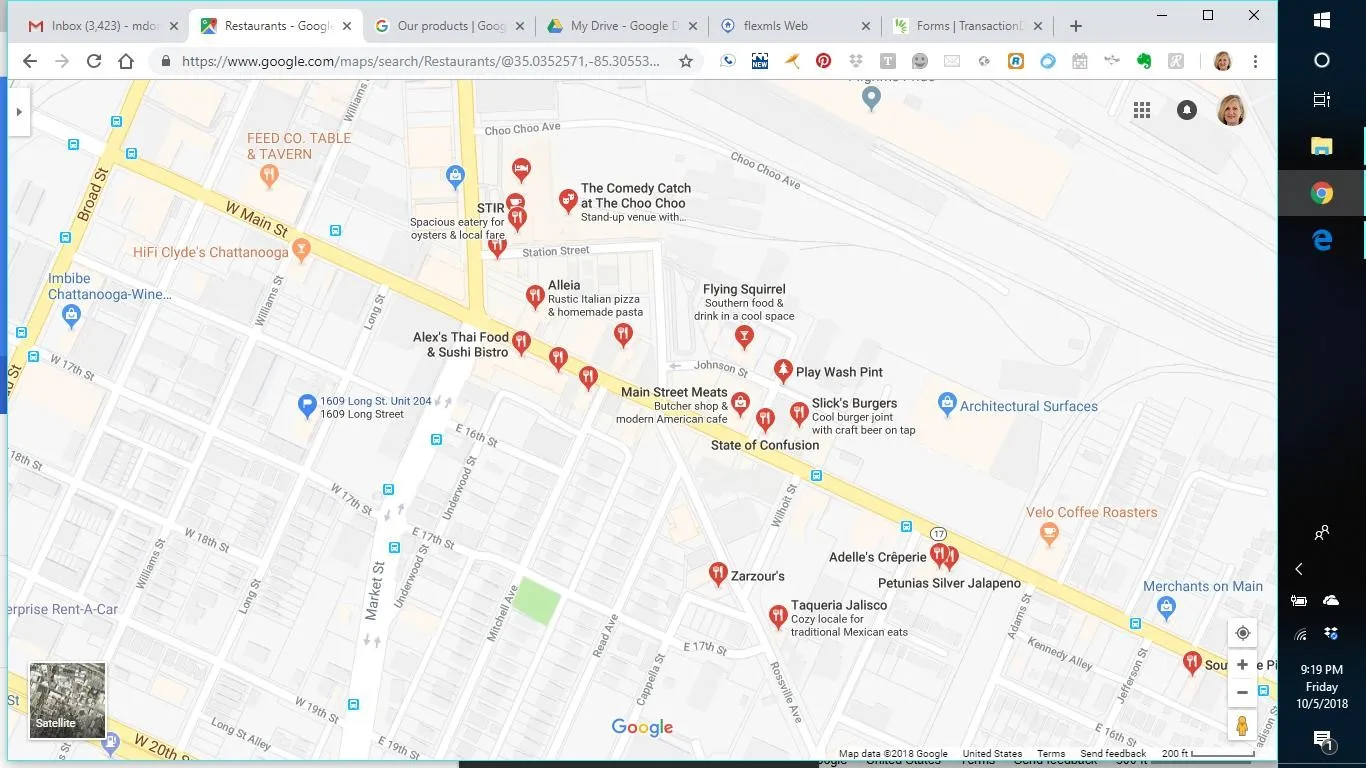Click the Street View pegman
The width and height of the screenshot is (1366, 768).
[x=1242, y=725]
